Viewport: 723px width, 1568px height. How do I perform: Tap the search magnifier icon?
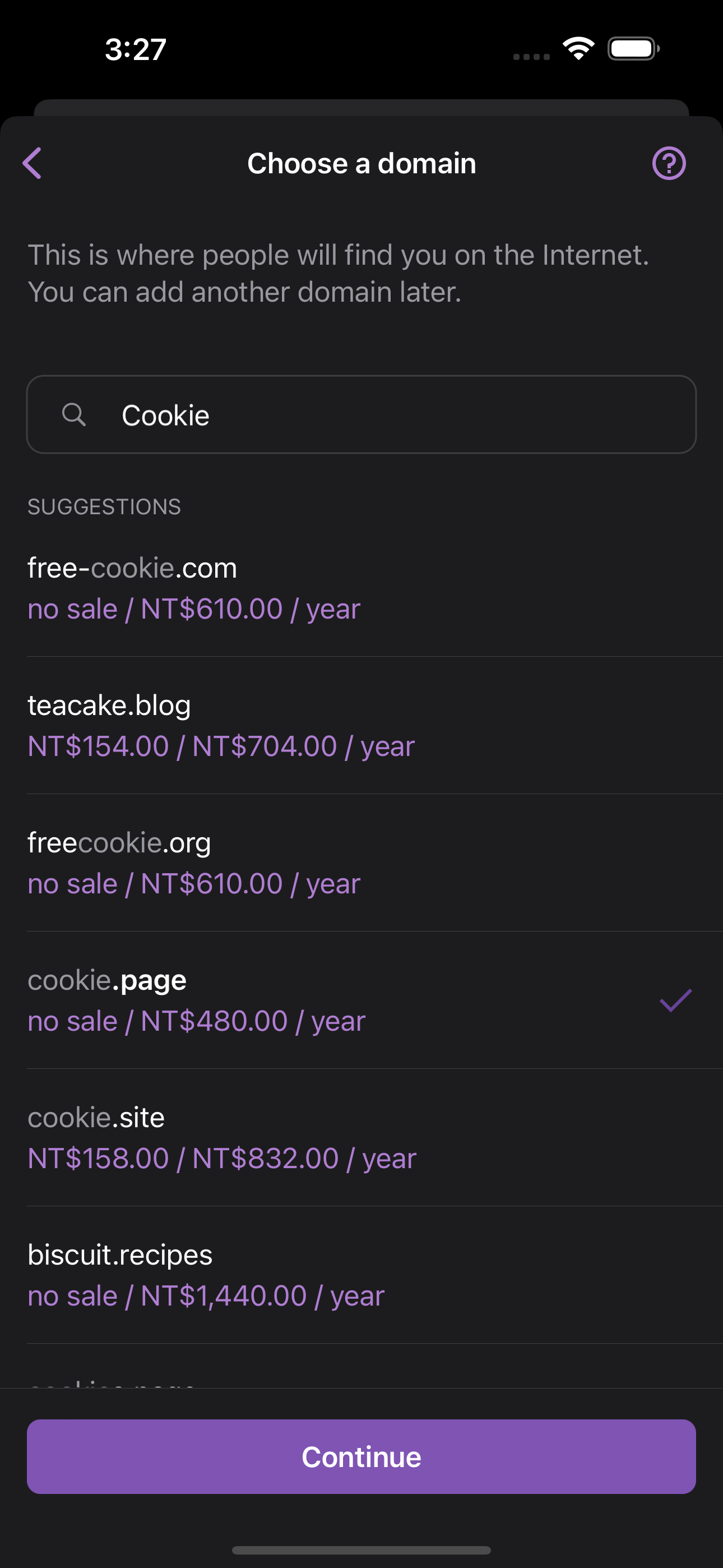(73, 414)
